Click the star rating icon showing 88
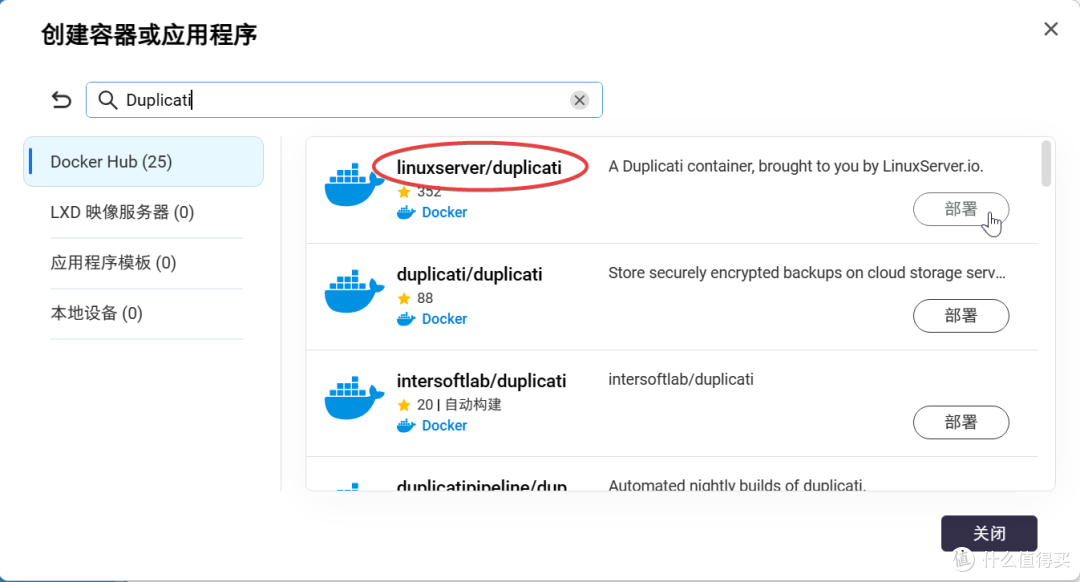The image size is (1080, 582). click(x=404, y=298)
